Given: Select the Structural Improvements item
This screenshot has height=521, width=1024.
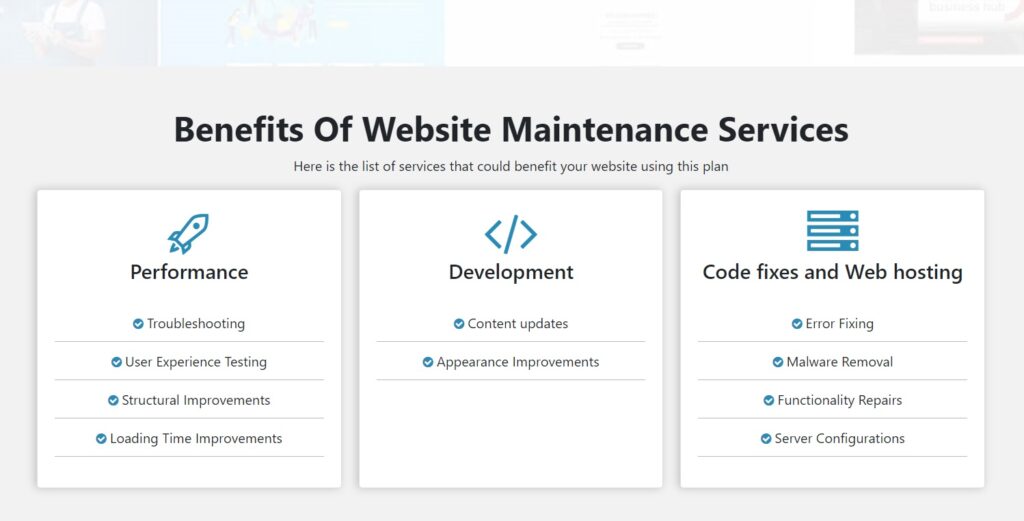Looking at the screenshot, I should click(195, 400).
